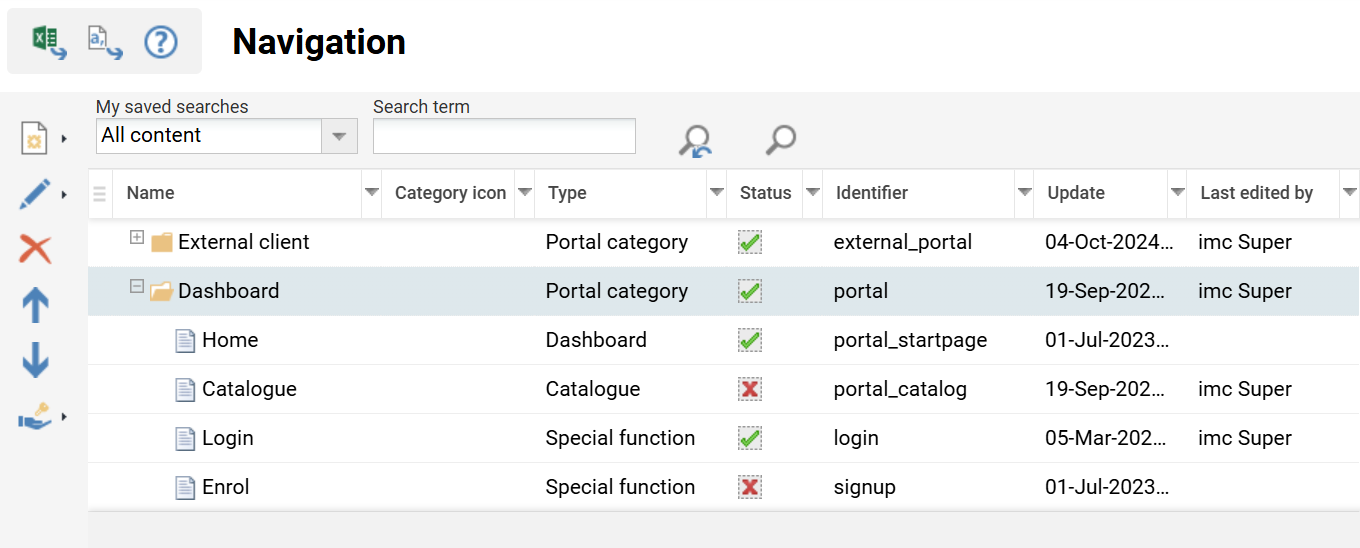Toggle status checkmark for Home row

coord(750,340)
